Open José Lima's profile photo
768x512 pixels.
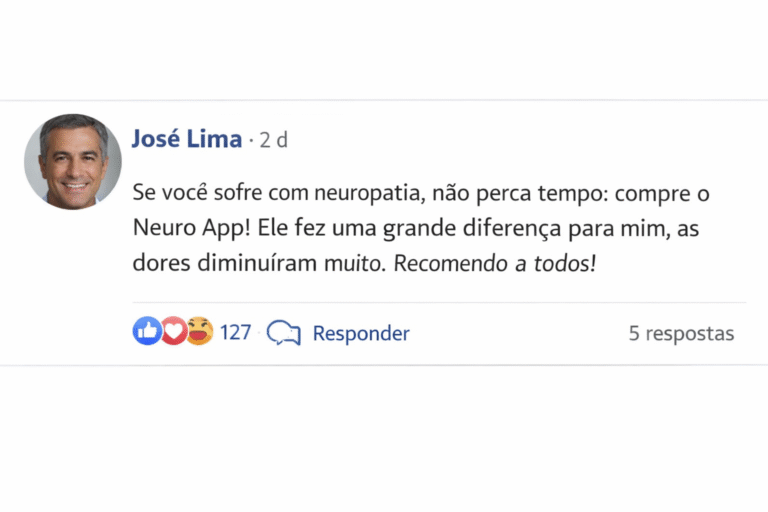pyautogui.click(x=73, y=160)
